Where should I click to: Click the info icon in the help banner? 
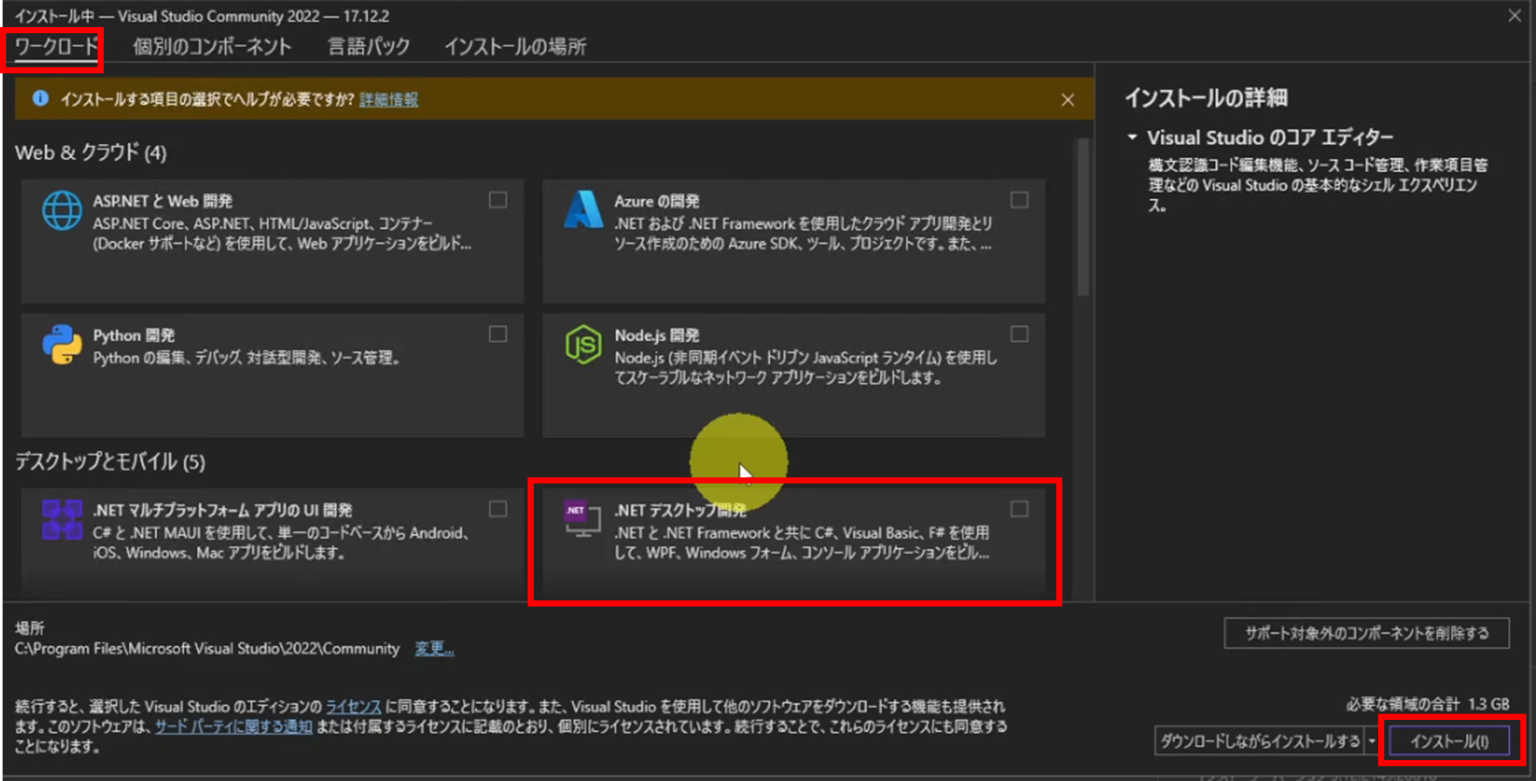pyautogui.click(x=39, y=99)
